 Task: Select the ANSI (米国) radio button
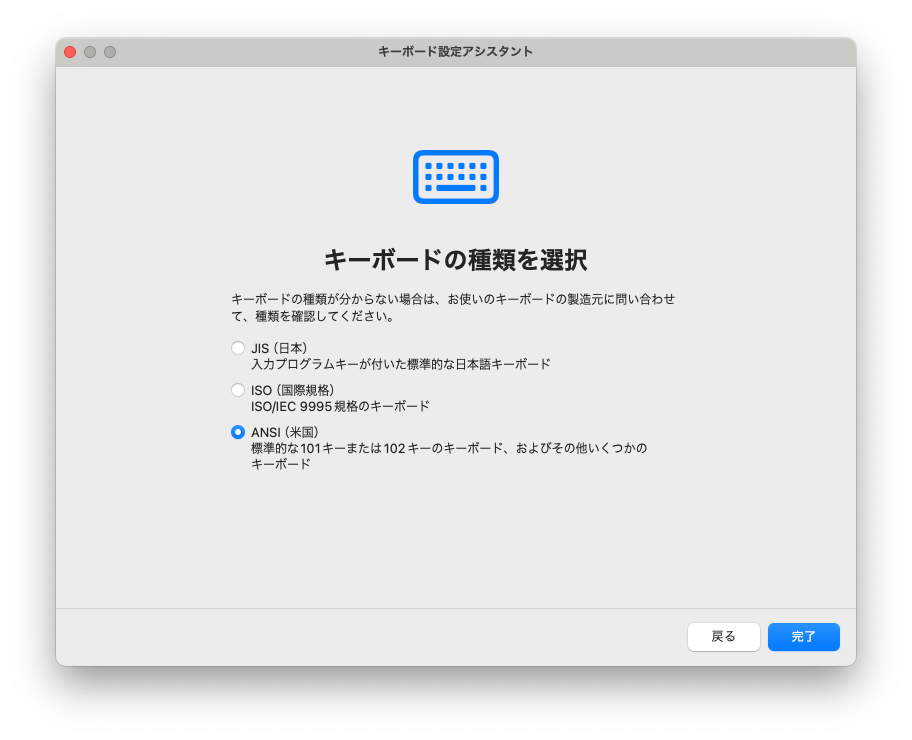237,432
